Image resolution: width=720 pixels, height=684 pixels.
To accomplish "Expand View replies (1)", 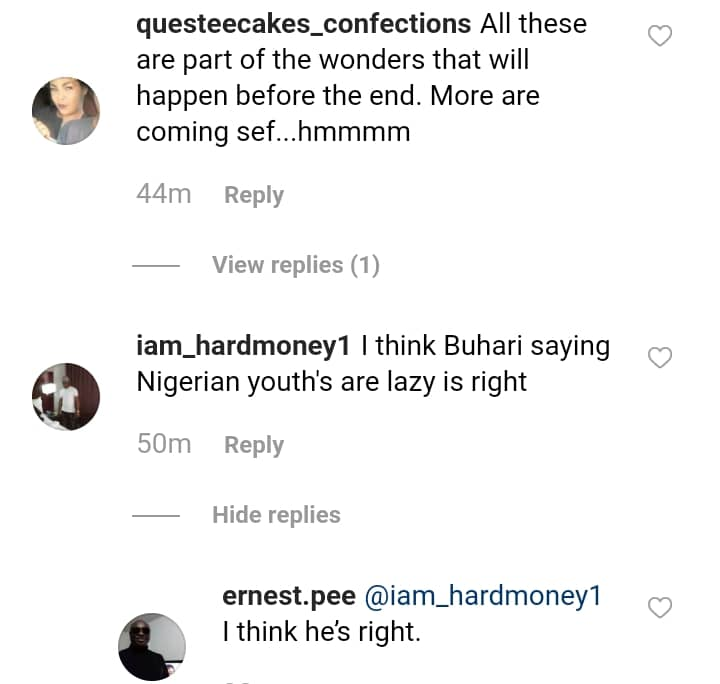I will click(296, 265).
